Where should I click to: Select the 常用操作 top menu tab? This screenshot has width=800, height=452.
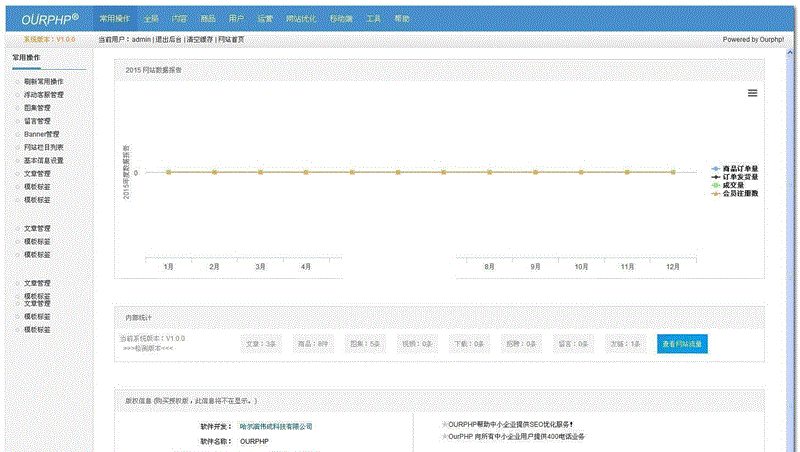pyautogui.click(x=113, y=19)
